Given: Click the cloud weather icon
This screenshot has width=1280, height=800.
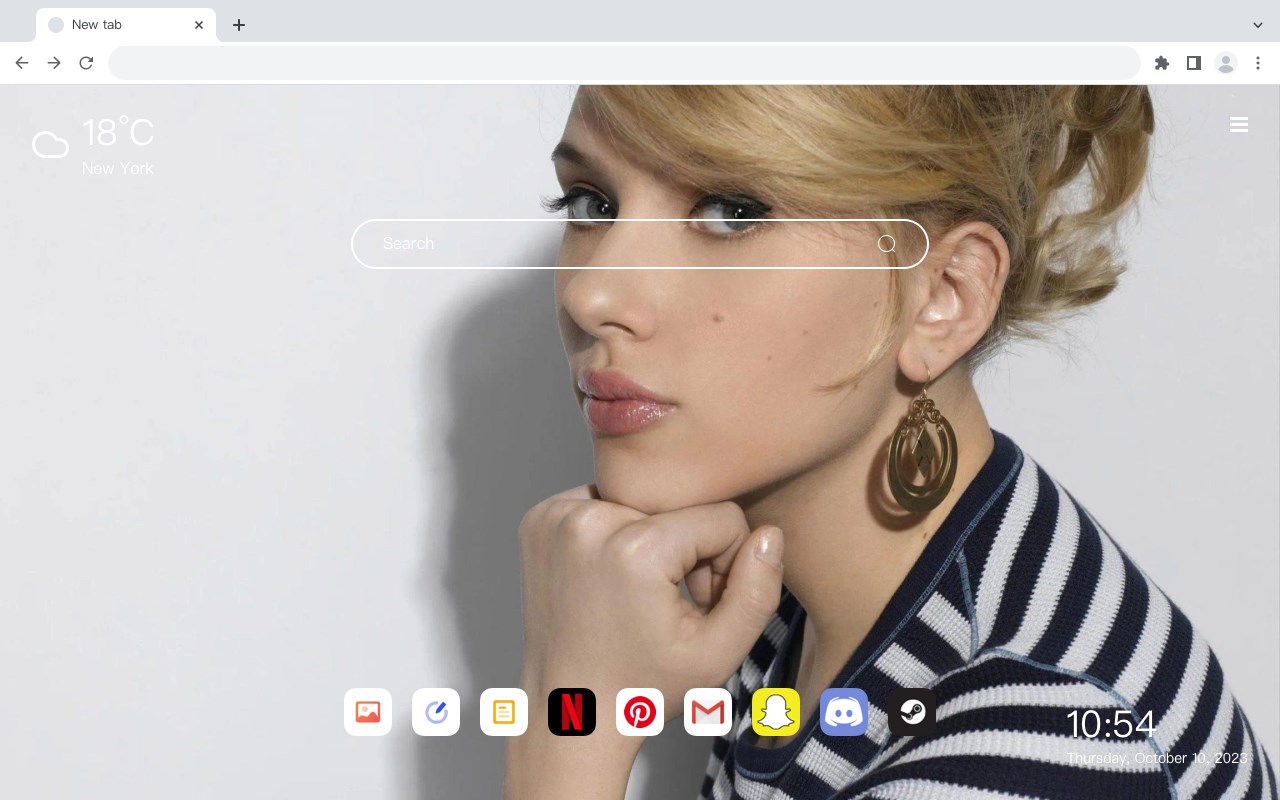Looking at the screenshot, I should point(50,145).
